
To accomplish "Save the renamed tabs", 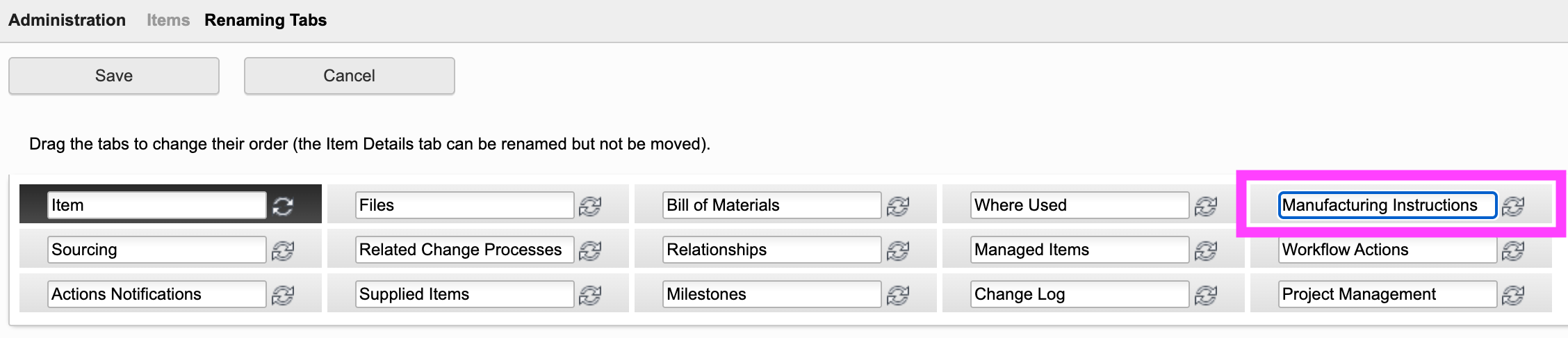I will click(114, 76).
